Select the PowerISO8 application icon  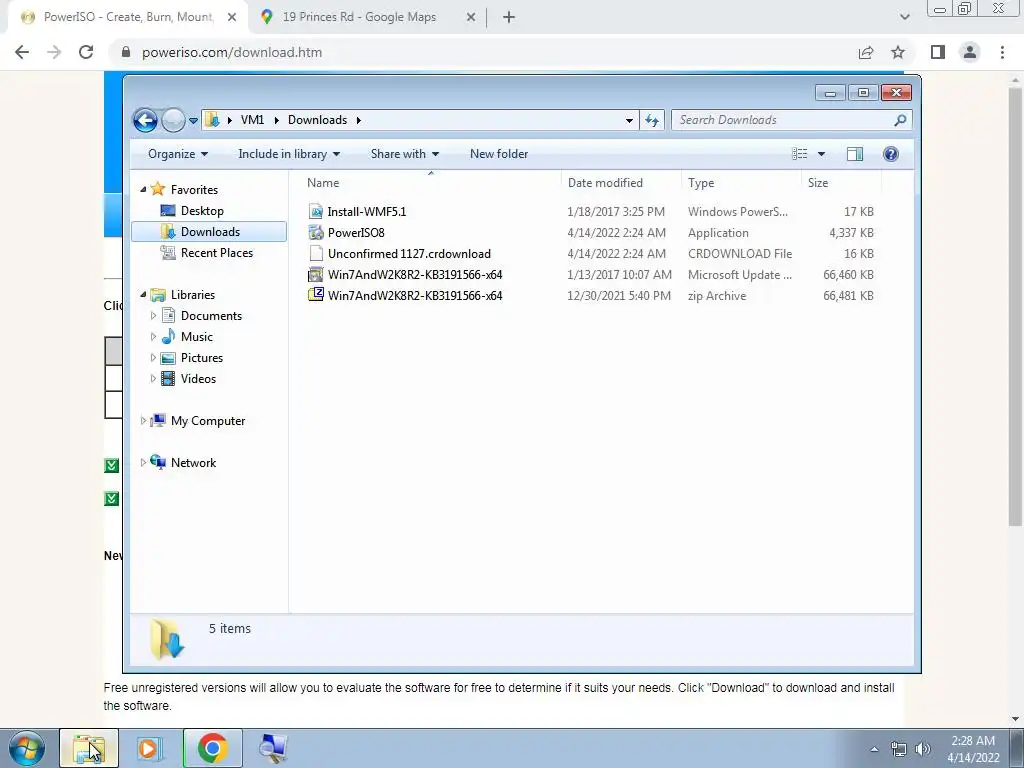[316, 232]
